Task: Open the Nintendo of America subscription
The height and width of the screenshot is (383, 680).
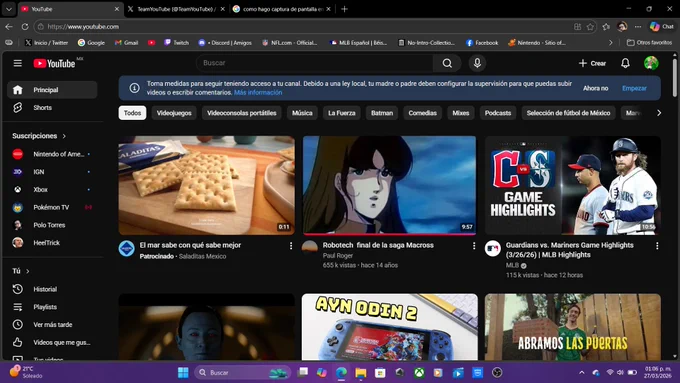Action: click(52, 154)
